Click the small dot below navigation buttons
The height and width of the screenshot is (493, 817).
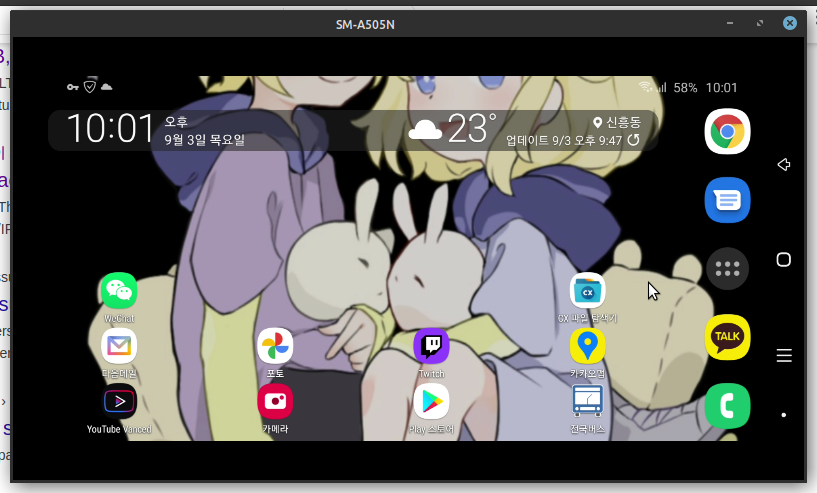pos(784,415)
